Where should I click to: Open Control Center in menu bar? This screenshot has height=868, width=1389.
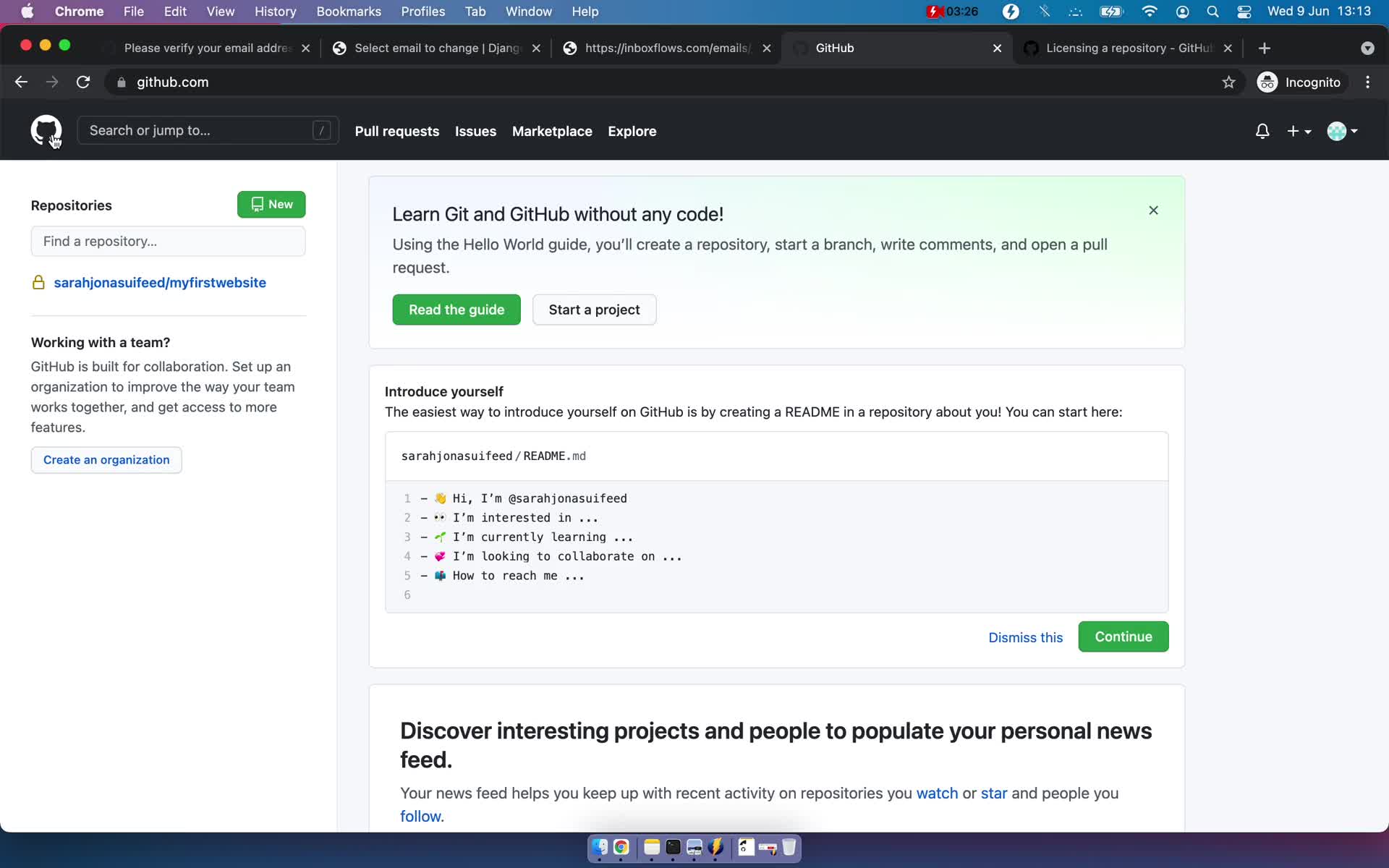pos(1244,12)
